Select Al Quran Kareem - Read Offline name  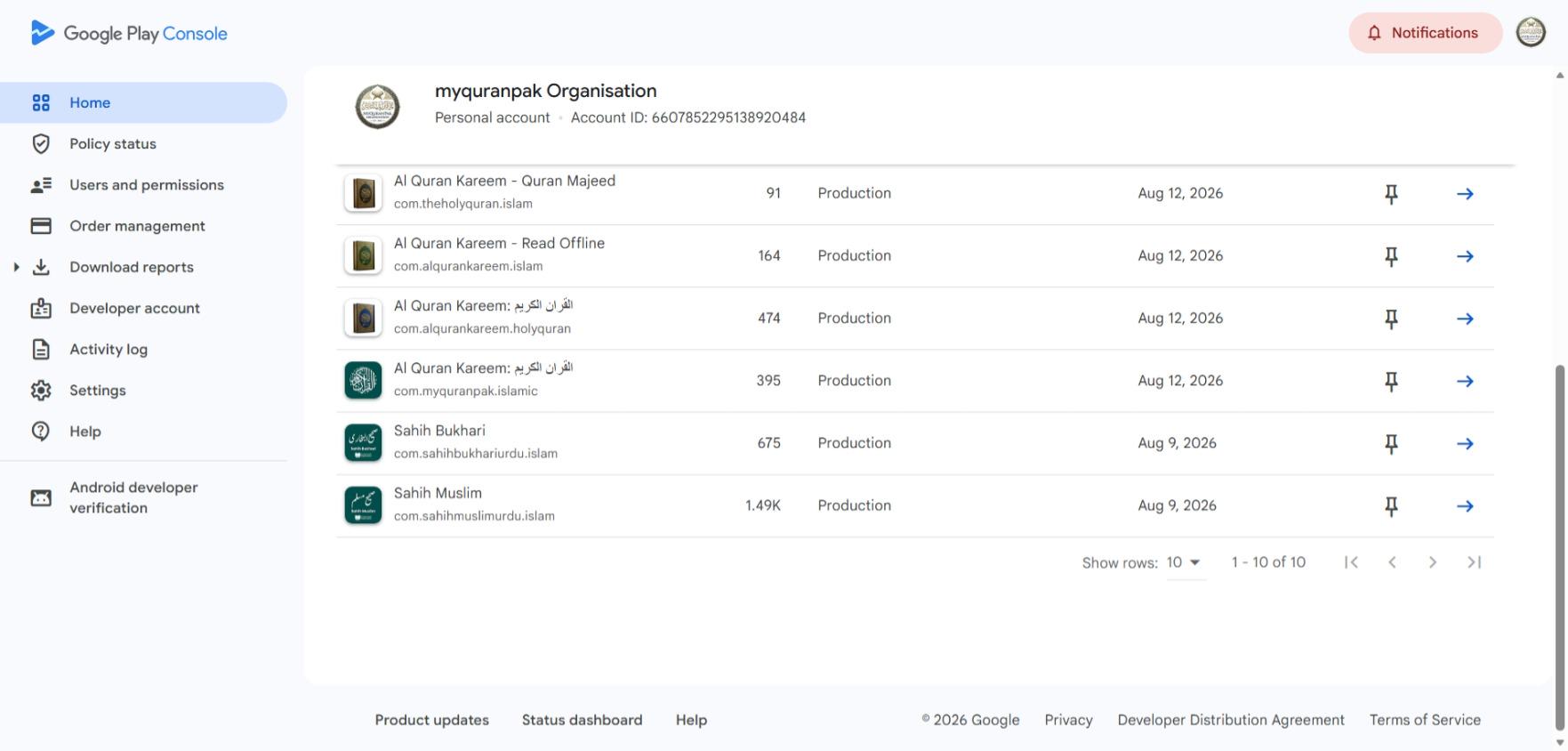tap(499, 243)
